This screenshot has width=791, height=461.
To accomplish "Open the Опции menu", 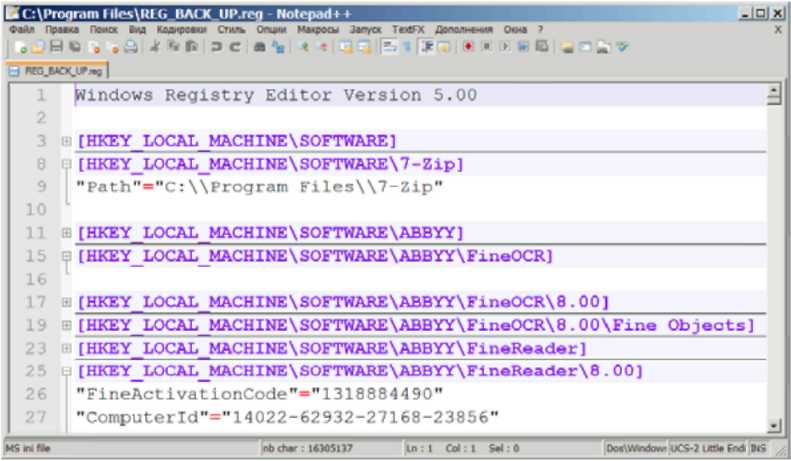I will click(x=271, y=30).
